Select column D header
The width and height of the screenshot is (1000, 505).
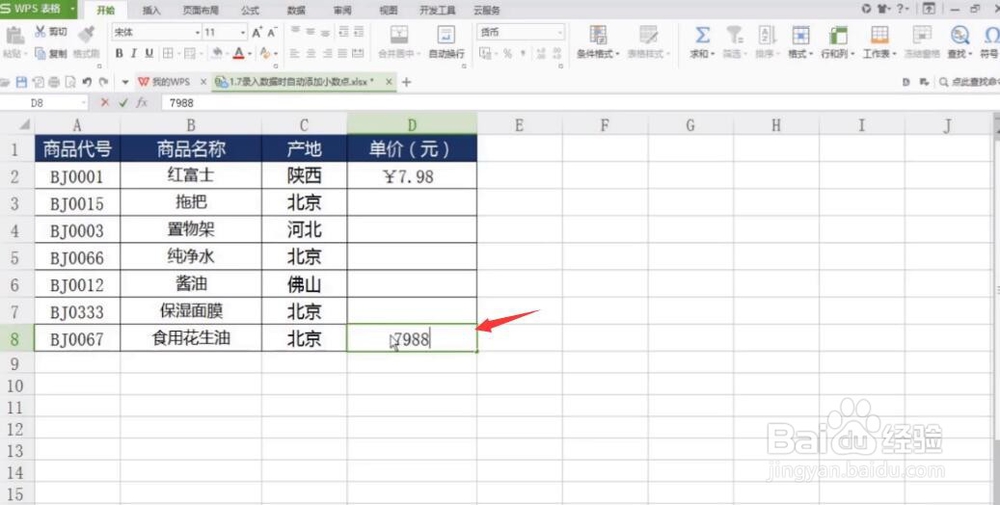412,125
